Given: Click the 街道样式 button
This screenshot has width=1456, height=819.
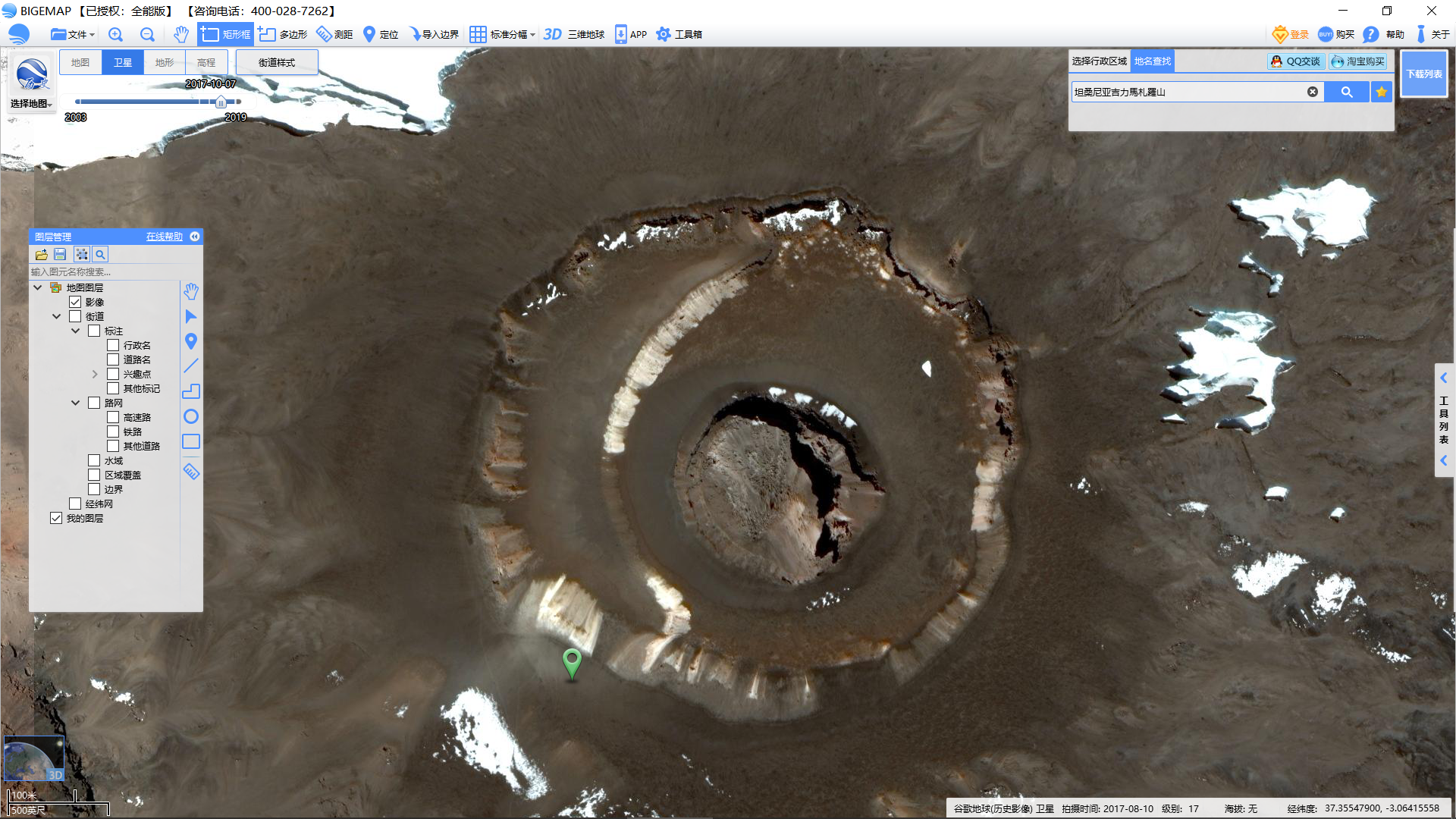Looking at the screenshot, I should 277,62.
